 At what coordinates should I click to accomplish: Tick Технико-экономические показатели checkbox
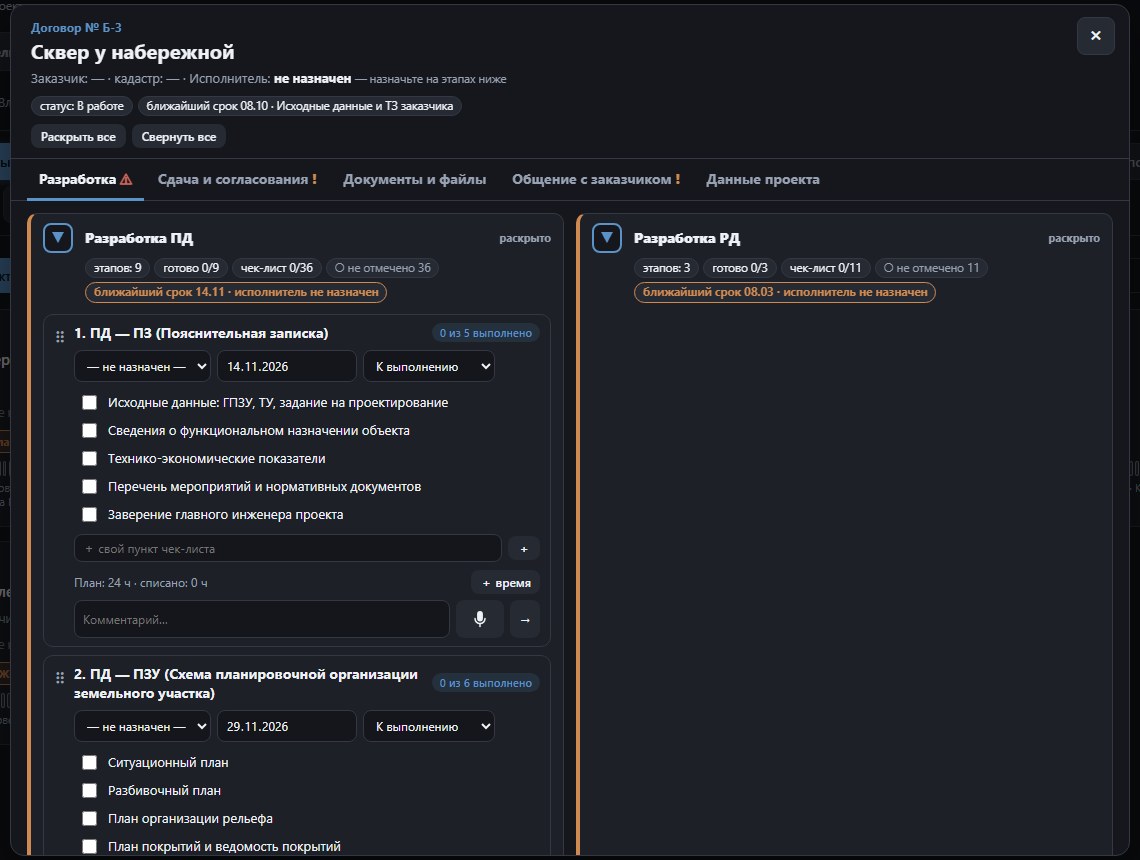(89, 458)
